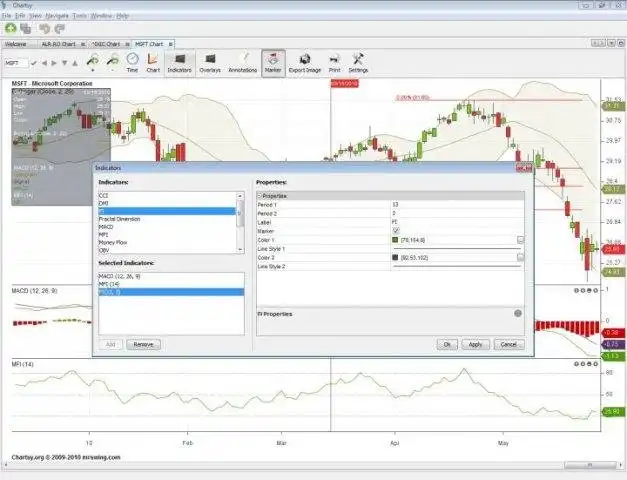This screenshot has height=480, width=627.
Task: Click the zoom out (-) chart icon
Action: (x=113, y=62)
